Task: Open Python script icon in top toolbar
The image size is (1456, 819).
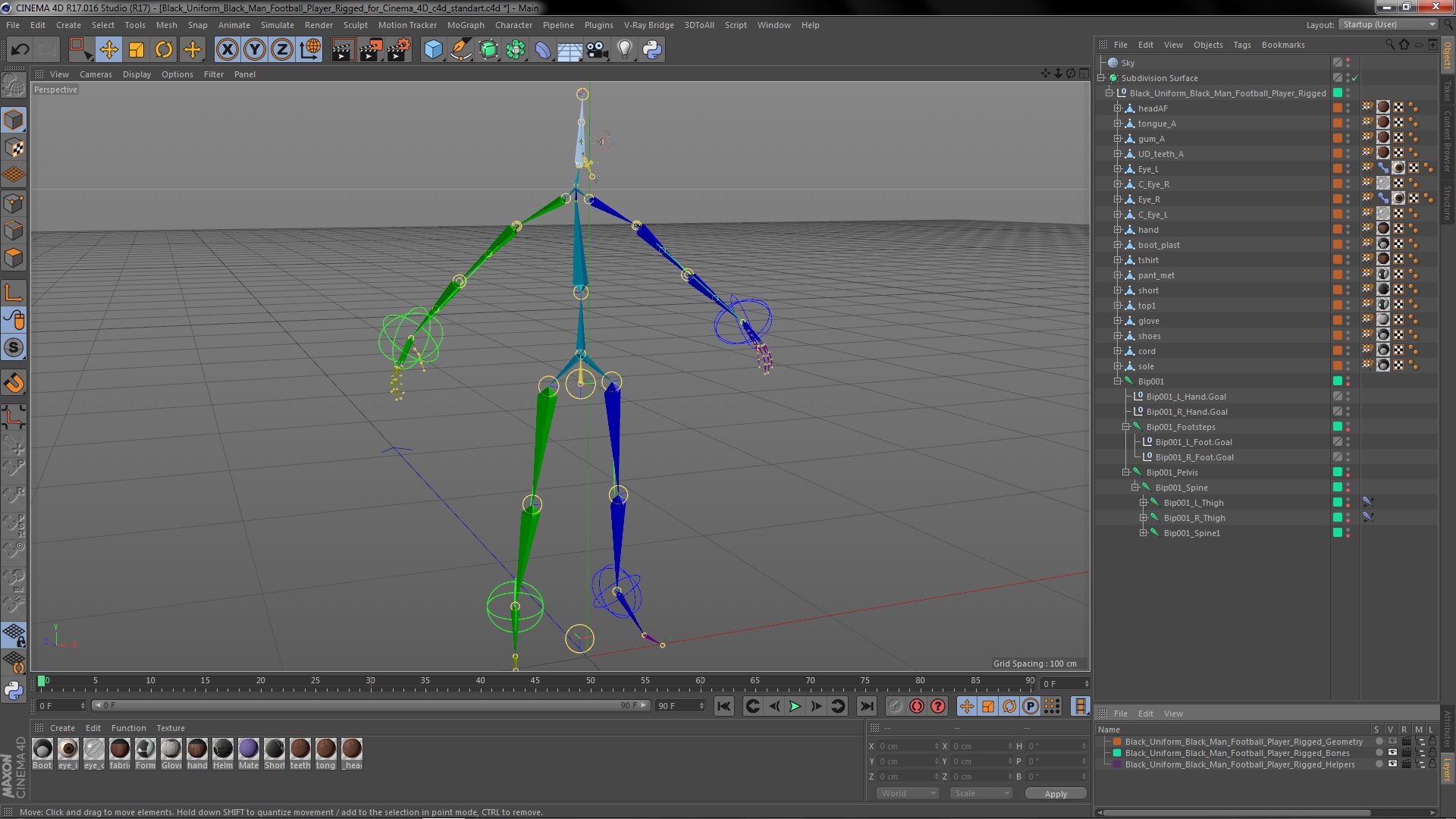Action: coord(652,50)
